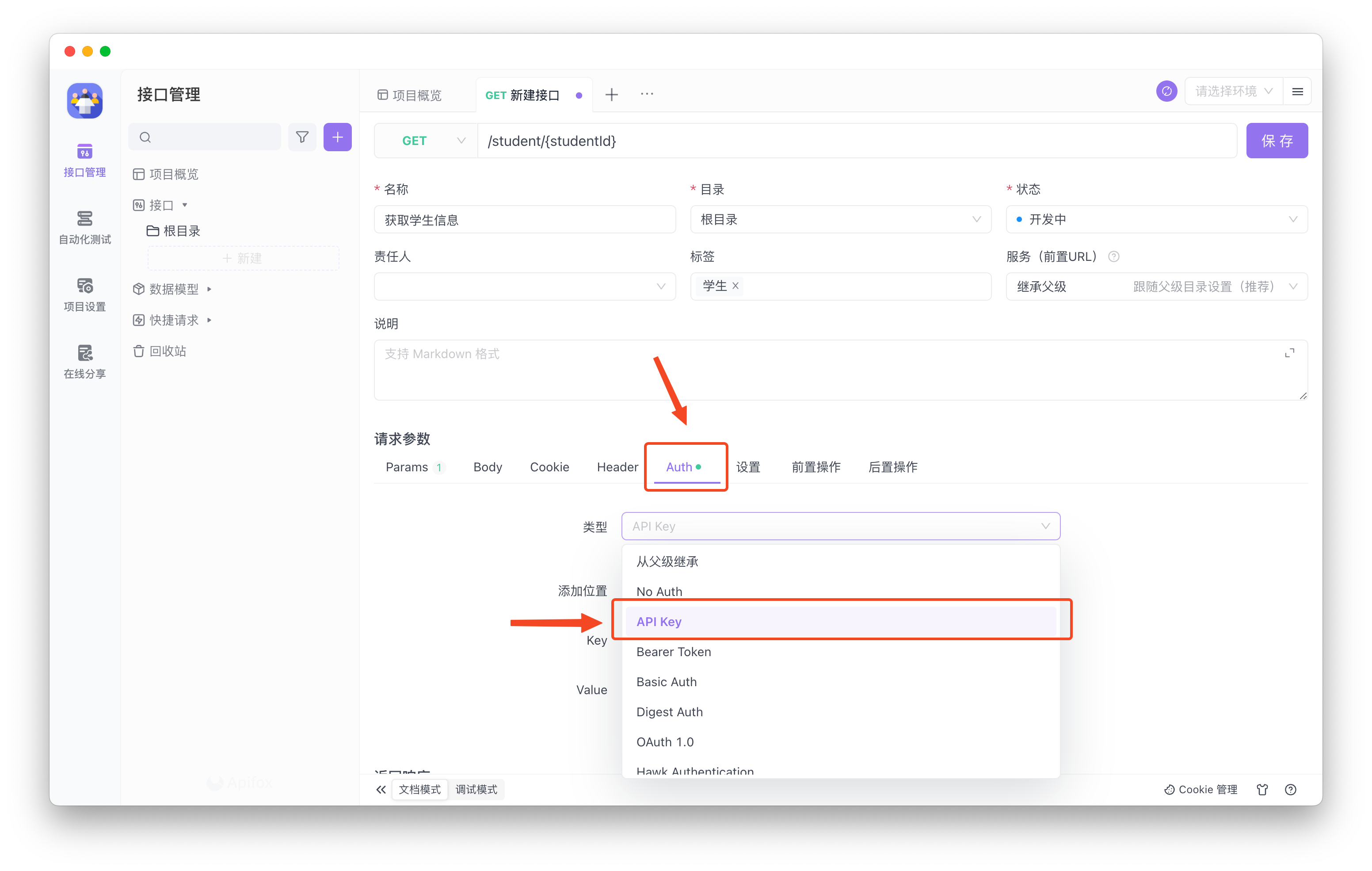Viewport: 1372px width, 871px height.
Task: Choose Digest Auth option
Action: coord(840,712)
